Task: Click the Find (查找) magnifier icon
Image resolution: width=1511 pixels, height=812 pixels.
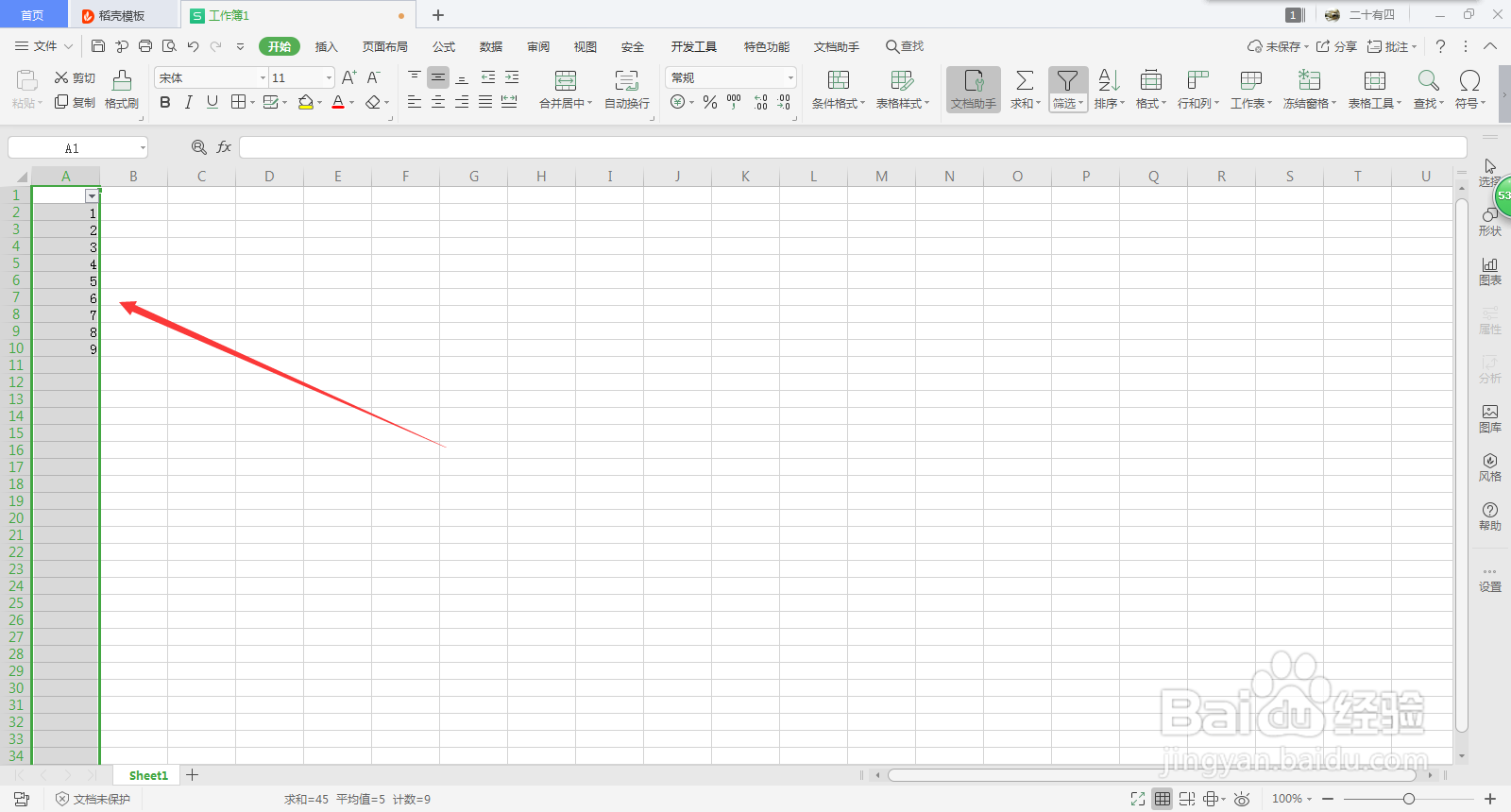Action: (1428, 80)
